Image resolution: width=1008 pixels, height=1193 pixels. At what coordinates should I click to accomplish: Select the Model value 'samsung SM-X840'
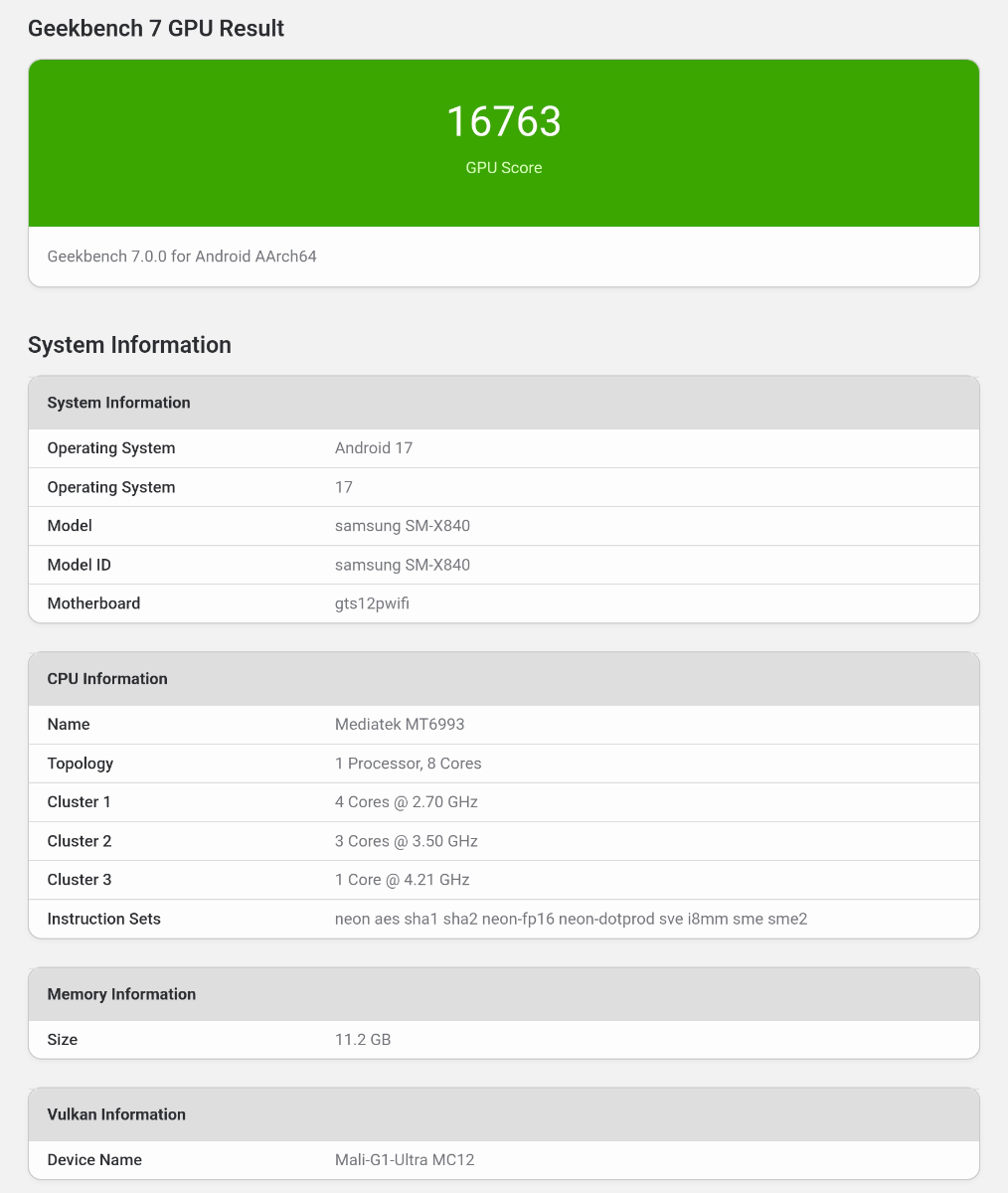pos(403,526)
